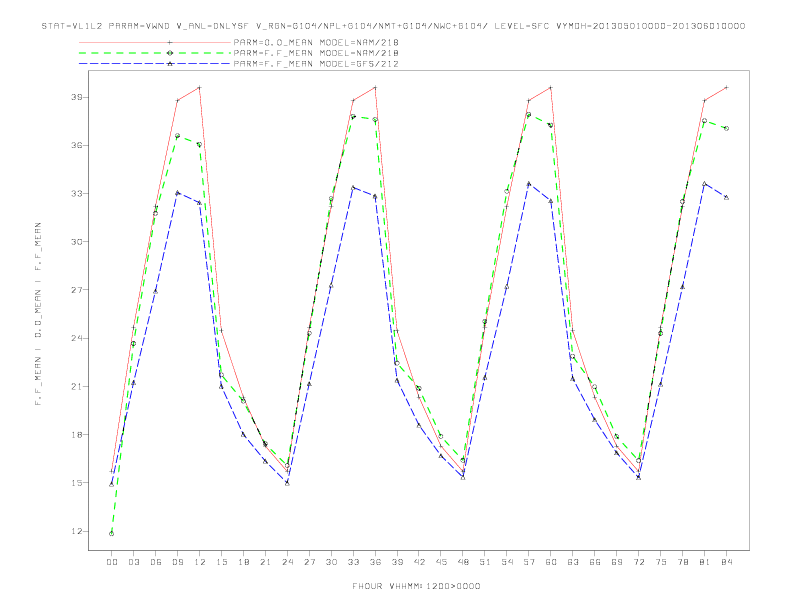
Task: Select legend entry PARM=F.F_MEAN MODEL=GFS/212
Action: pos(316,64)
